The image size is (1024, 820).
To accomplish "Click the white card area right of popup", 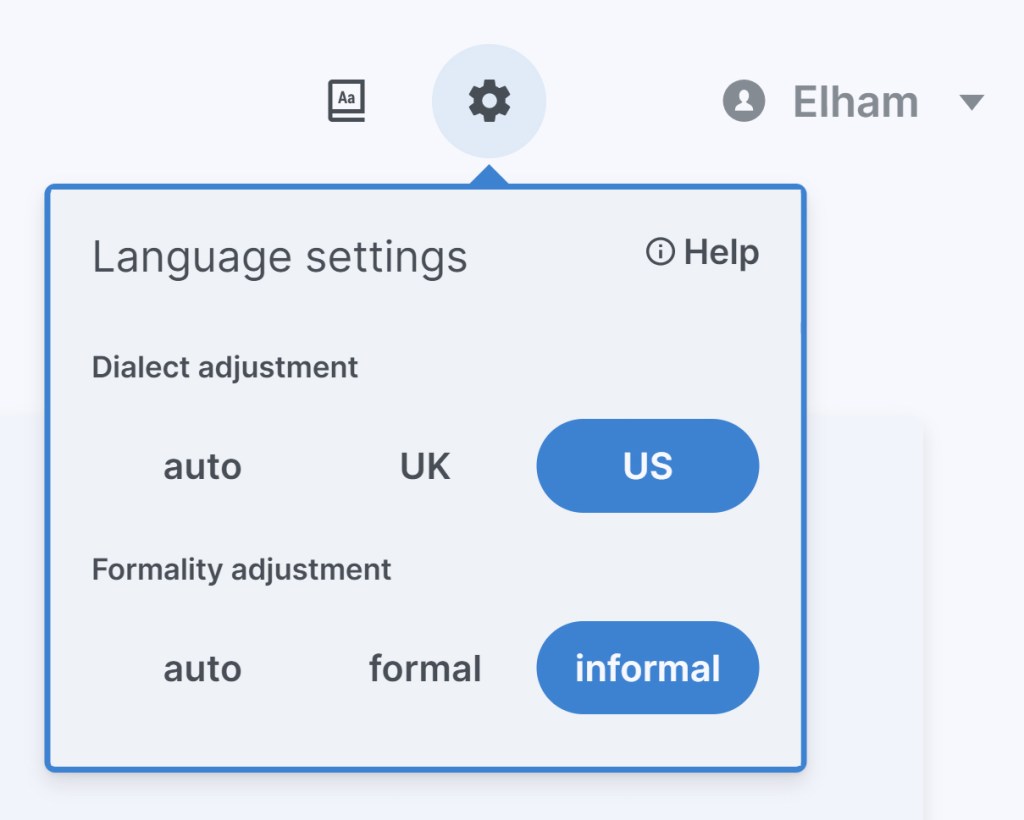I will (865, 600).
